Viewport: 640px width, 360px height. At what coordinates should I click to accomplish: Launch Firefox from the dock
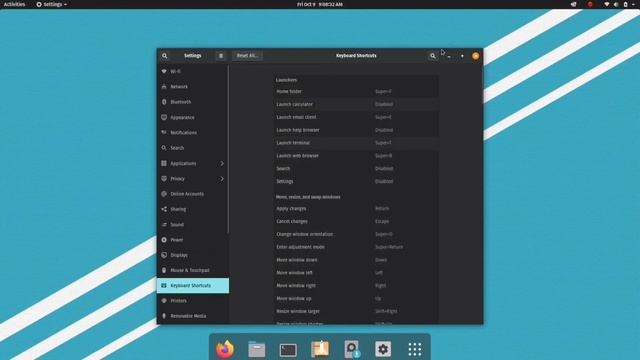coord(225,349)
